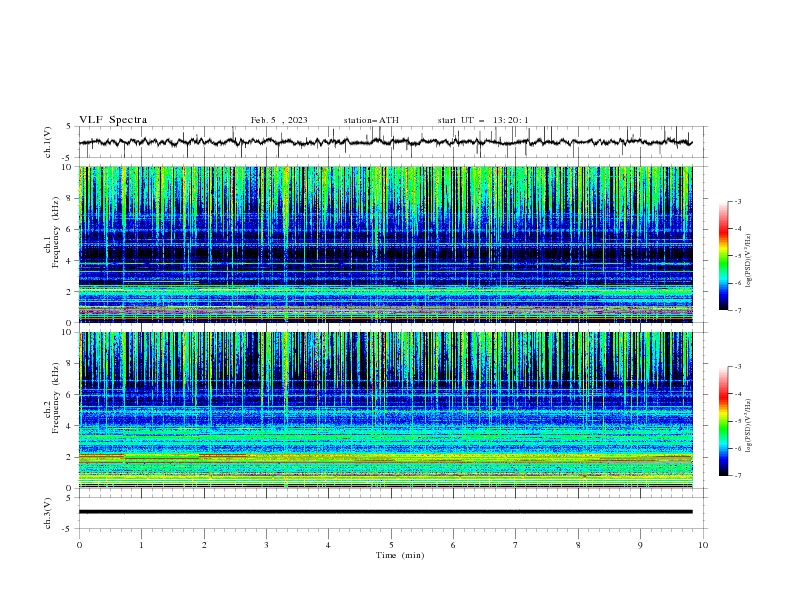
Task: Click the Feb. 5, 2023 date label
Action: [x=279, y=120]
